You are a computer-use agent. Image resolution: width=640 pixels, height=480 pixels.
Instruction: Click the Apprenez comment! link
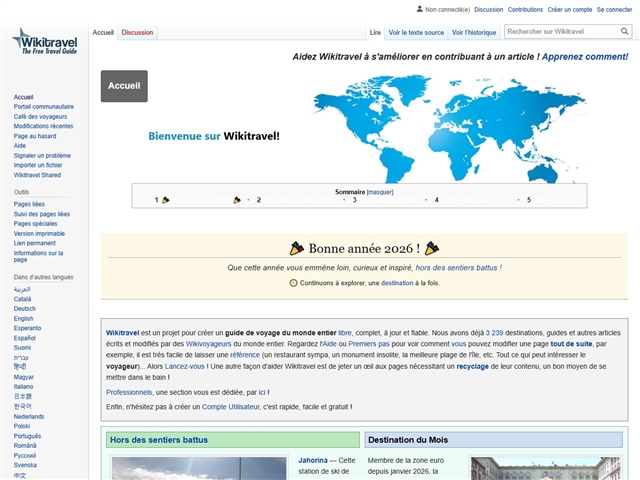585,57
